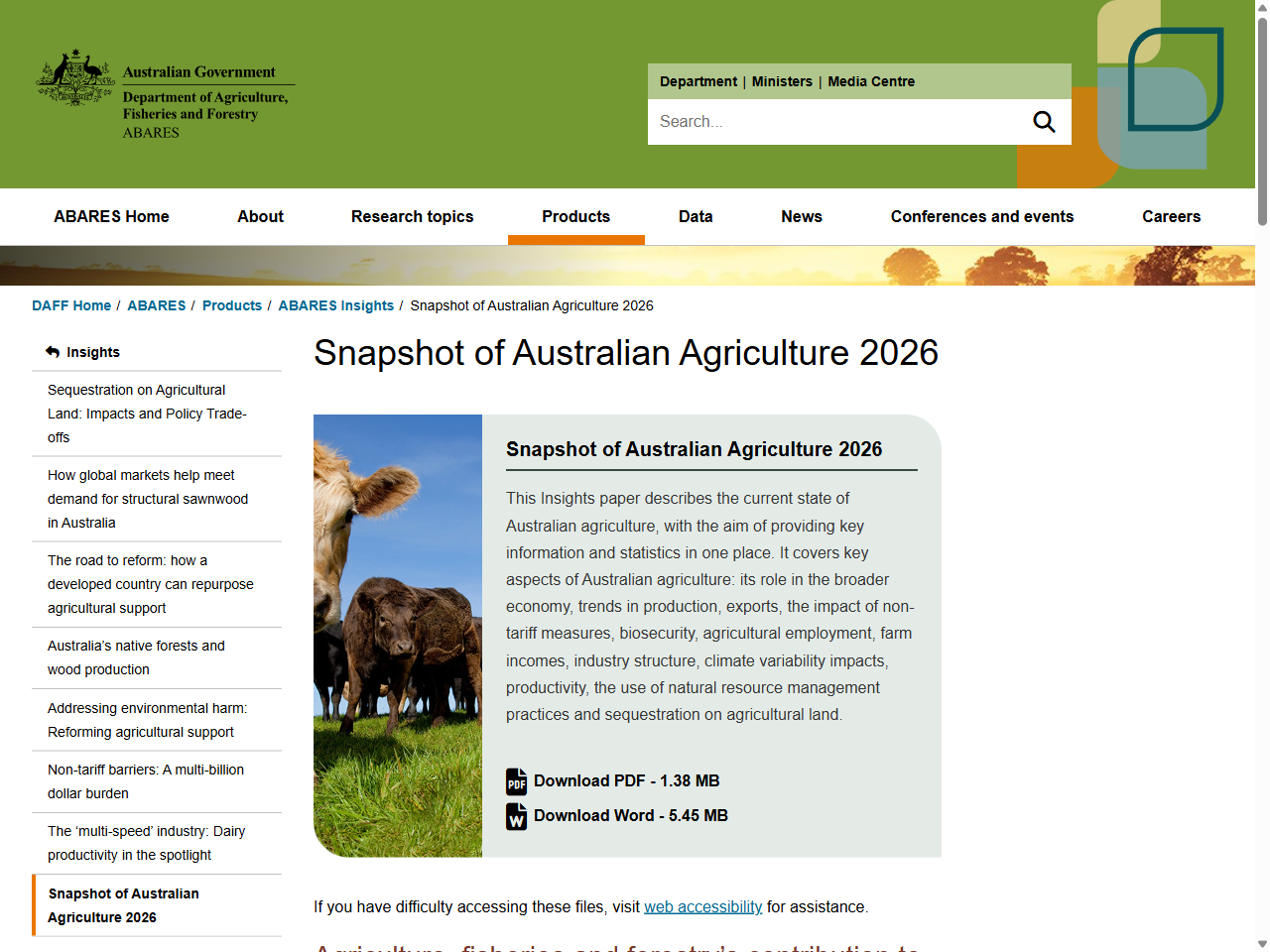Screen dimensions: 1270x952
Task: Go to Careers in the navigation bar
Action: coord(1172,216)
